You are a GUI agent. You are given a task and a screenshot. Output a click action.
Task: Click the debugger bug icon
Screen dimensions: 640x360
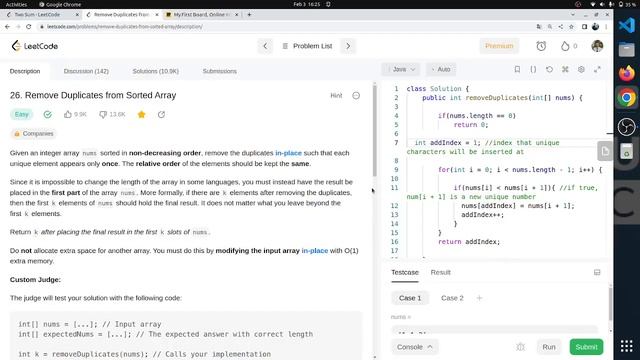pos(520,347)
